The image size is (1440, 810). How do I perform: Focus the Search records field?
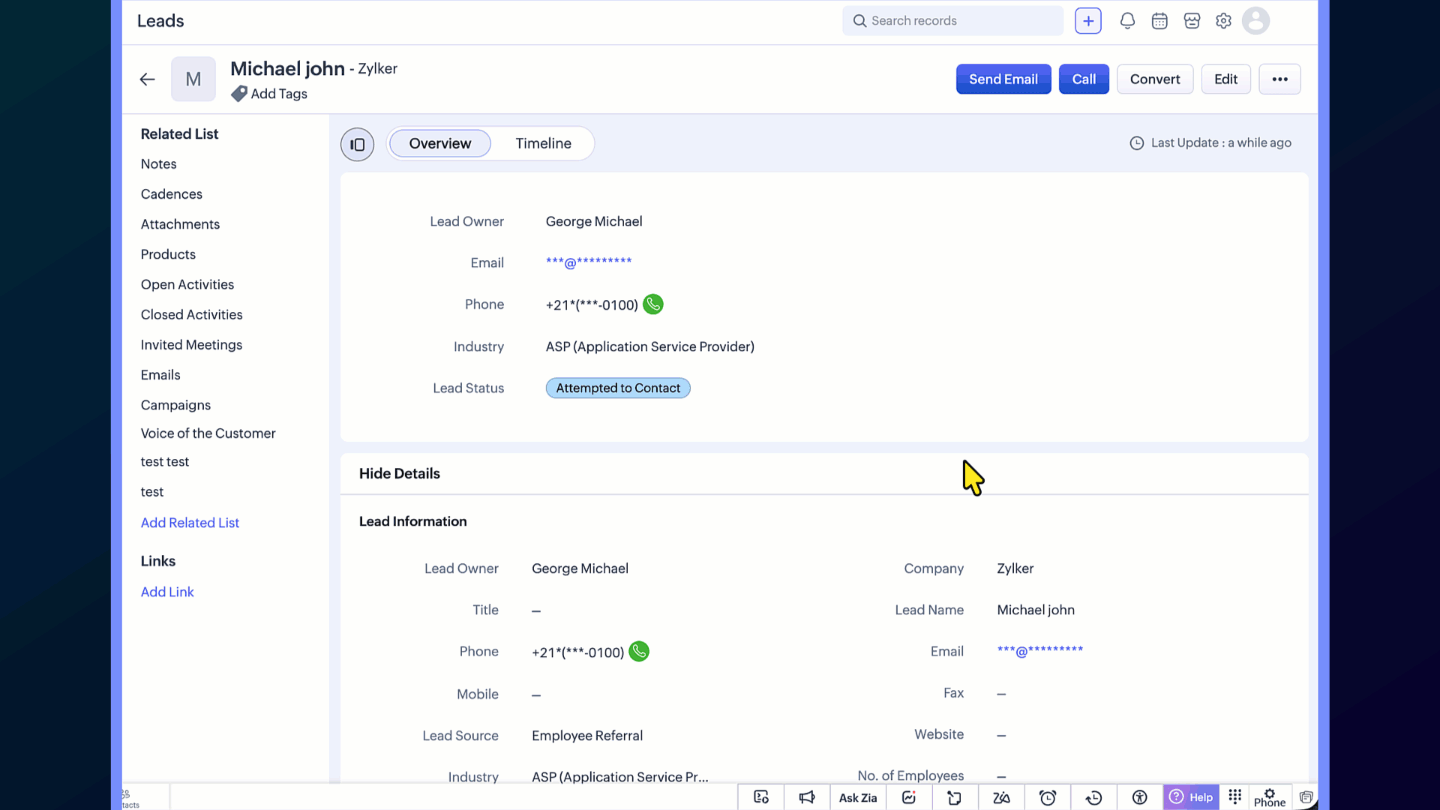[953, 21]
